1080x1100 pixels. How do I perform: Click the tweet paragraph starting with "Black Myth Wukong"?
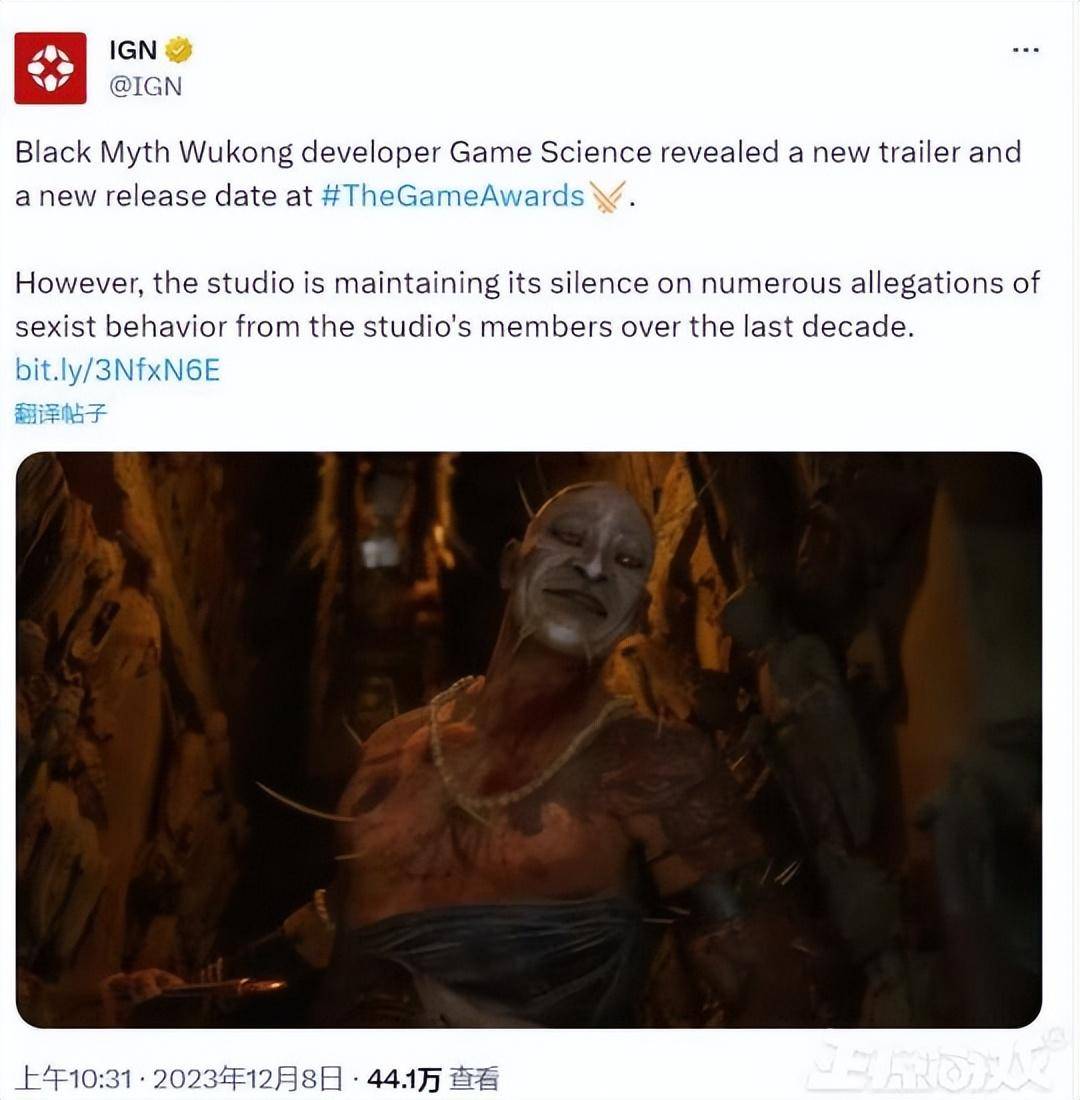tap(518, 173)
